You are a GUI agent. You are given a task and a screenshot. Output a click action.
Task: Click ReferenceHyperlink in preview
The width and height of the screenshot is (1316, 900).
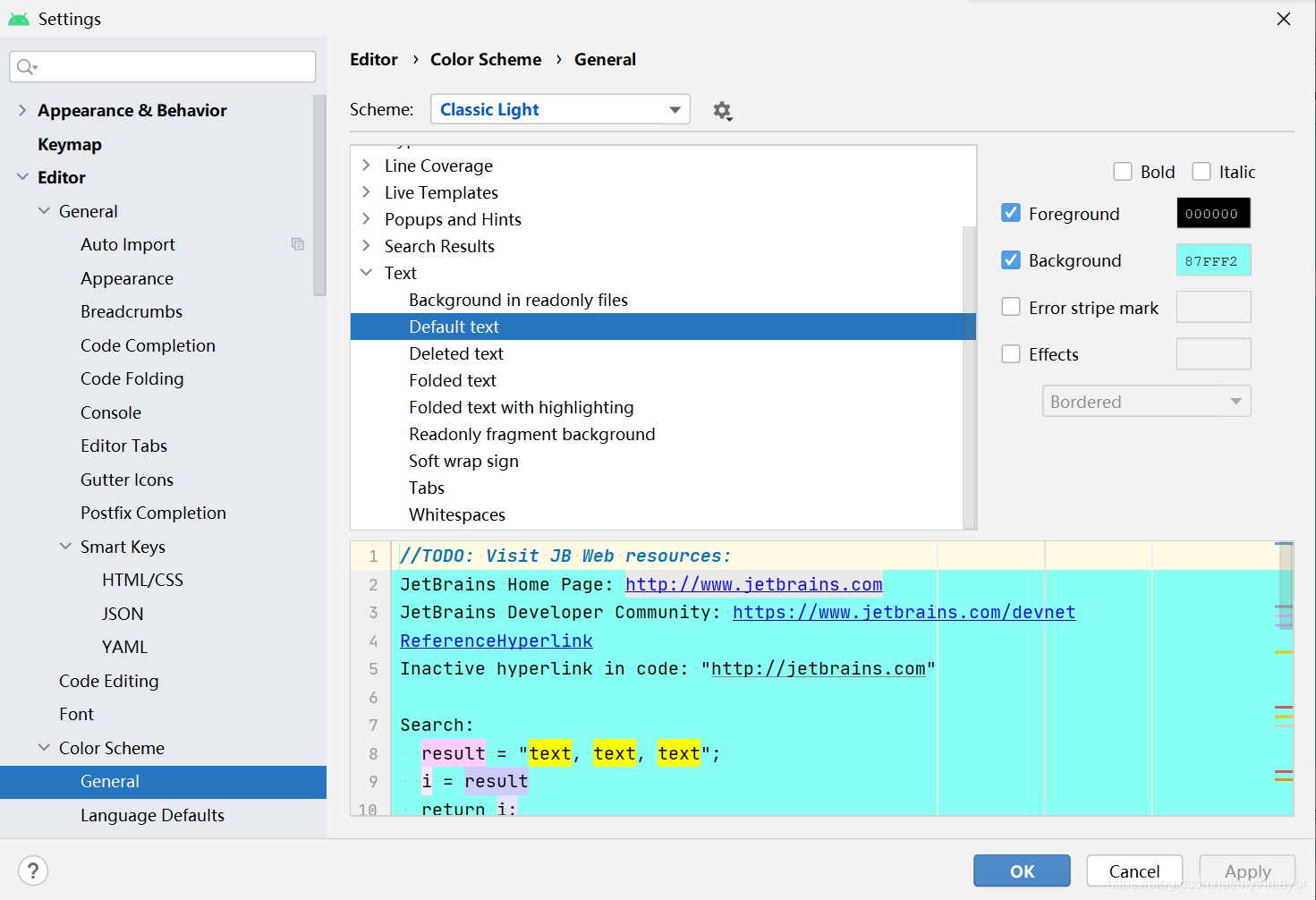[x=497, y=641]
